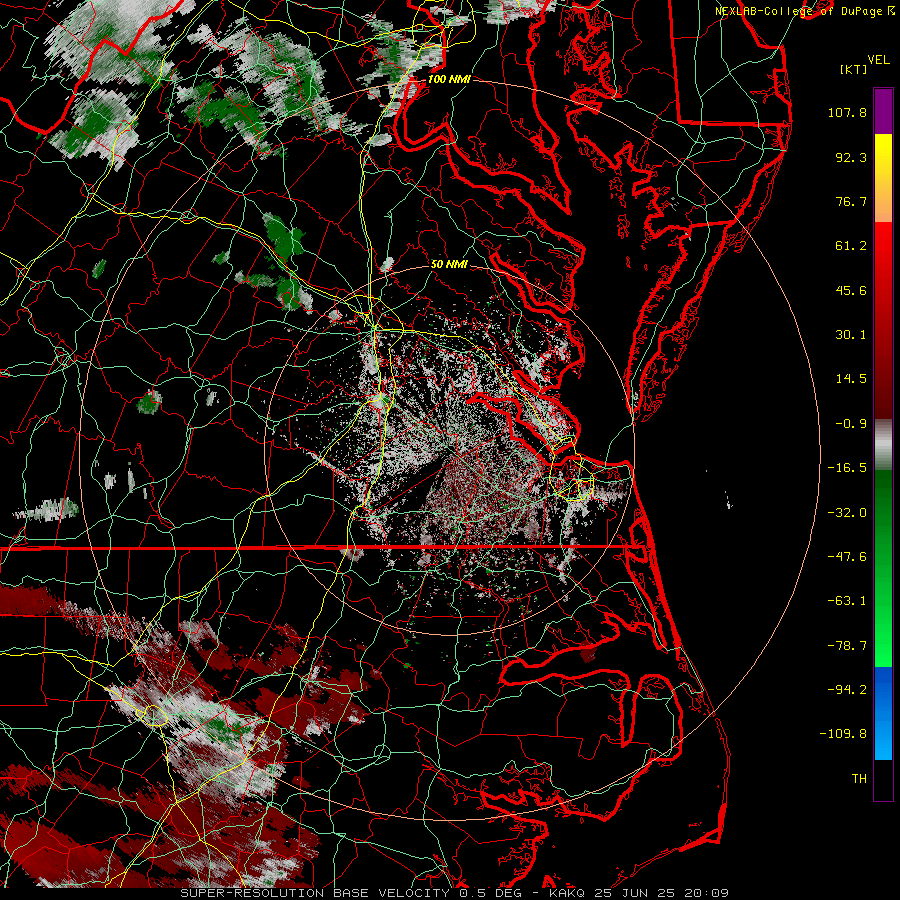
Task: Click the -47.6 velocity scale value
Action: (x=847, y=557)
